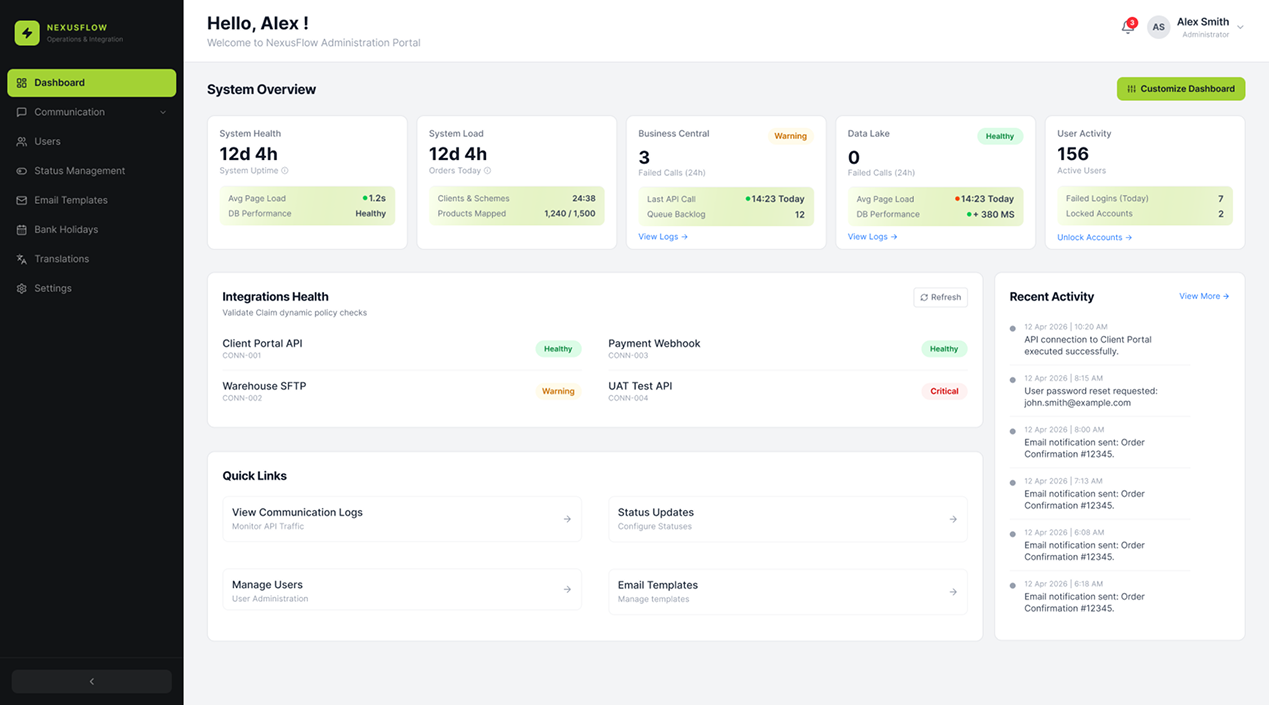The height and width of the screenshot is (705, 1269).
Task: Click the System Health card's DB Performance row
Action: coord(307,214)
